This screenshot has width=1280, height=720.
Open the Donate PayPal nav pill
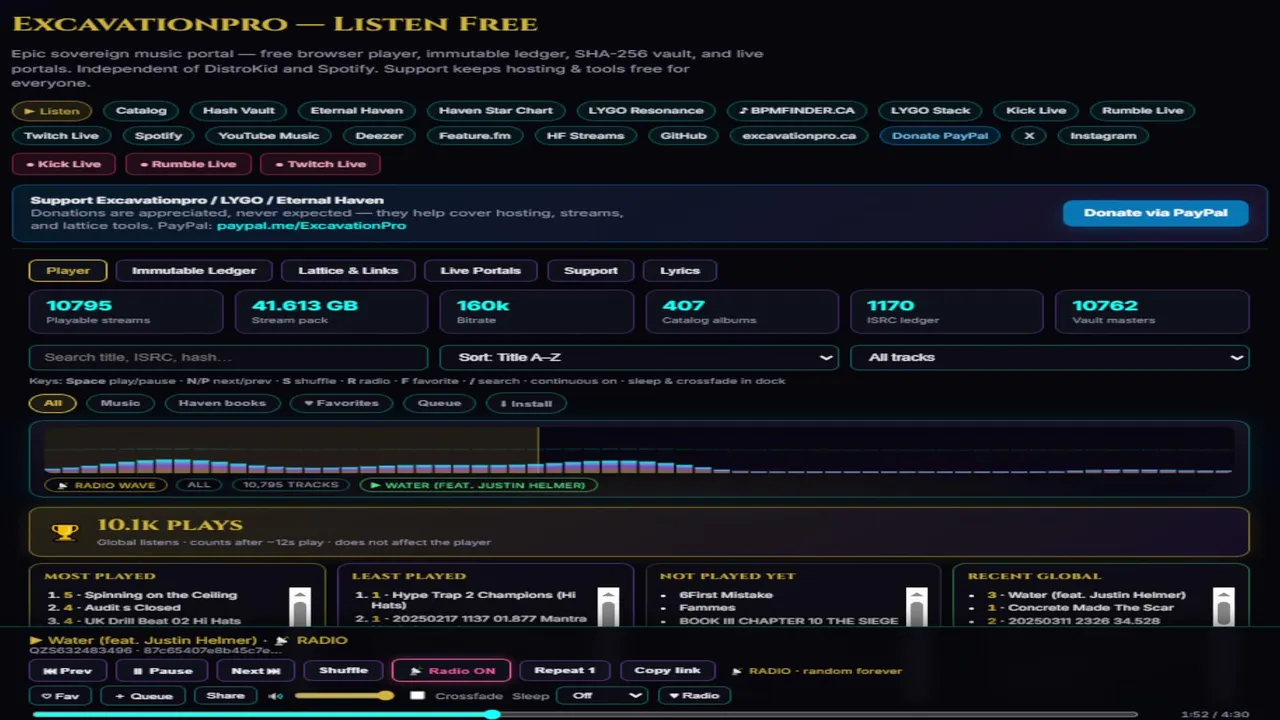(x=940, y=135)
